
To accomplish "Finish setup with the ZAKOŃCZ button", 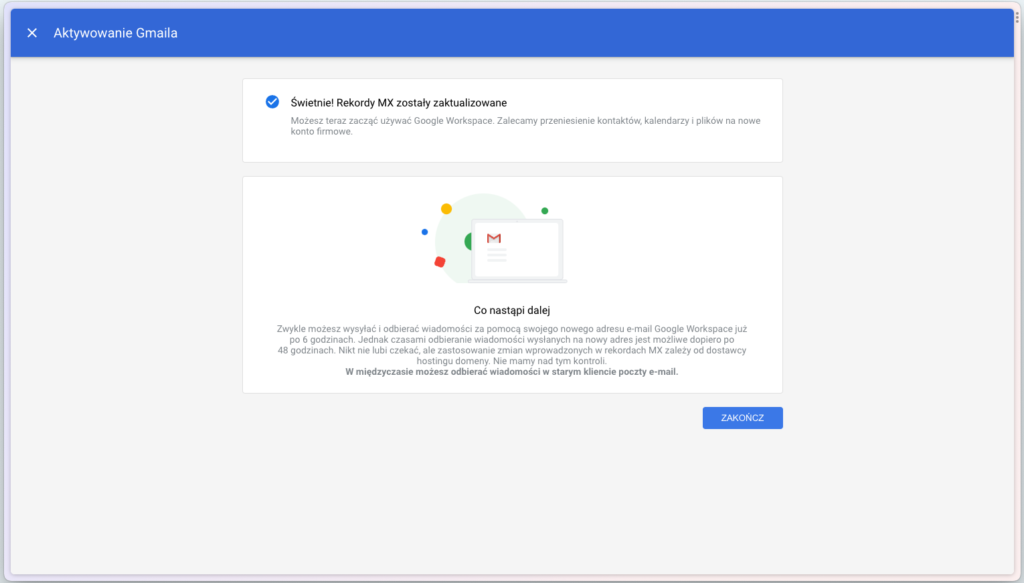I will click(743, 418).
